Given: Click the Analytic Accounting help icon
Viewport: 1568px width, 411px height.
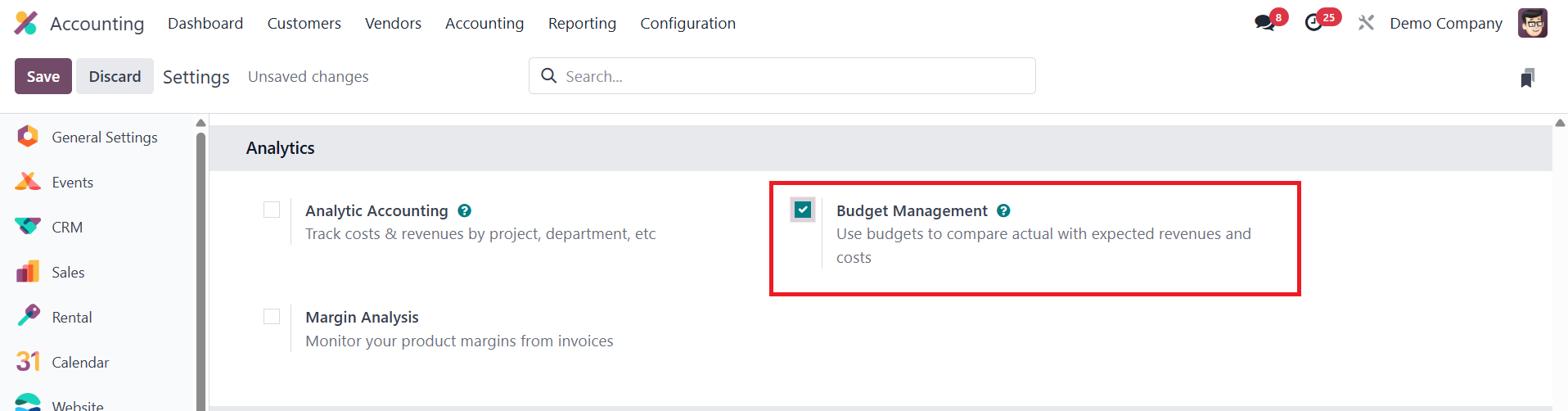Looking at the screenshot, I should pos(464,210).
